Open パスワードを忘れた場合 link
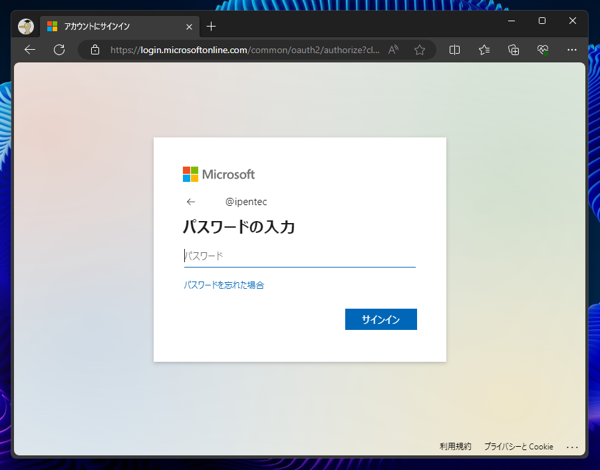The image size is (600, 470). tap(224, 285)
